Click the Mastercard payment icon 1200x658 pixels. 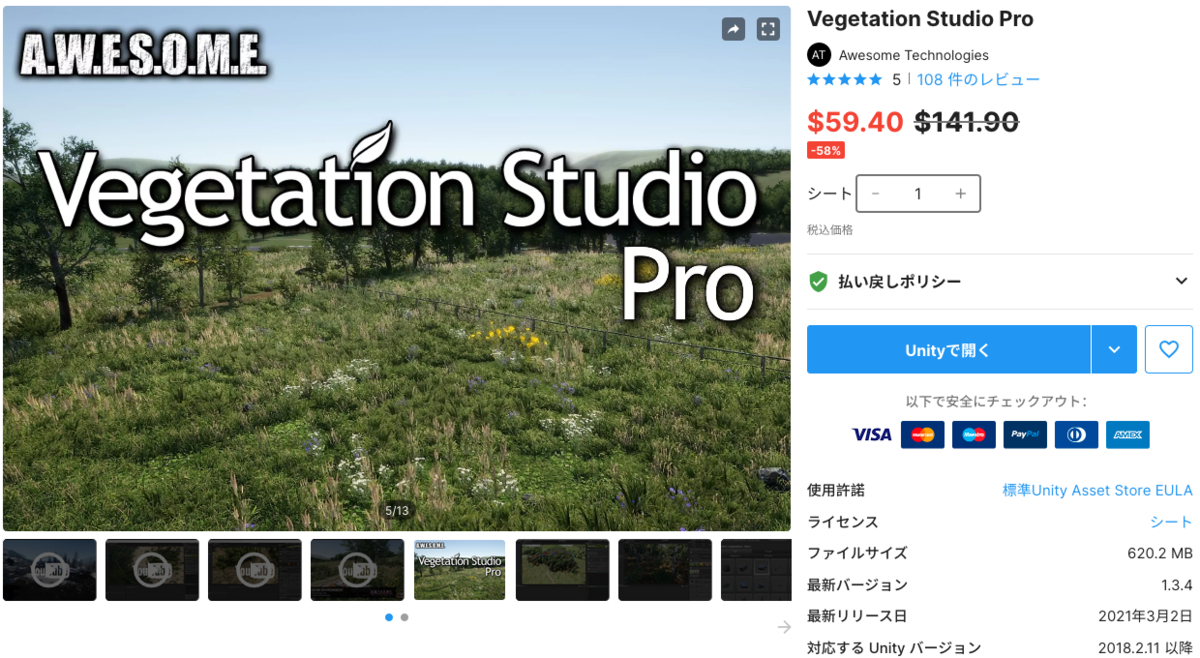922,434
